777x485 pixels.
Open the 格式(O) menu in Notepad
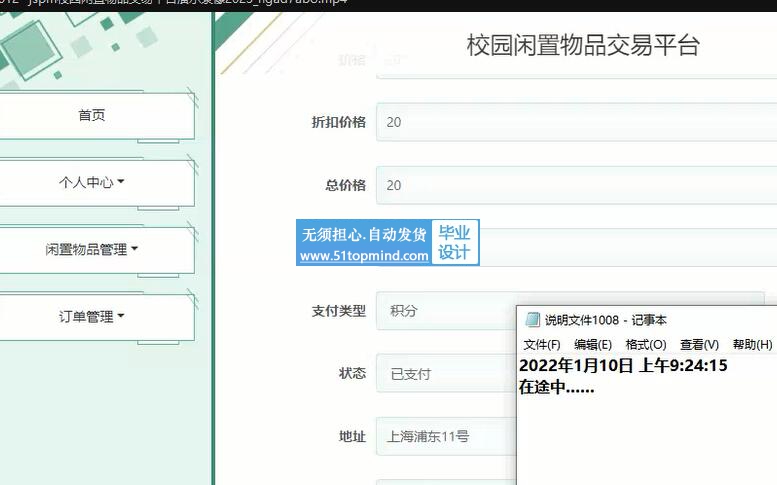(x=646, y=344)
